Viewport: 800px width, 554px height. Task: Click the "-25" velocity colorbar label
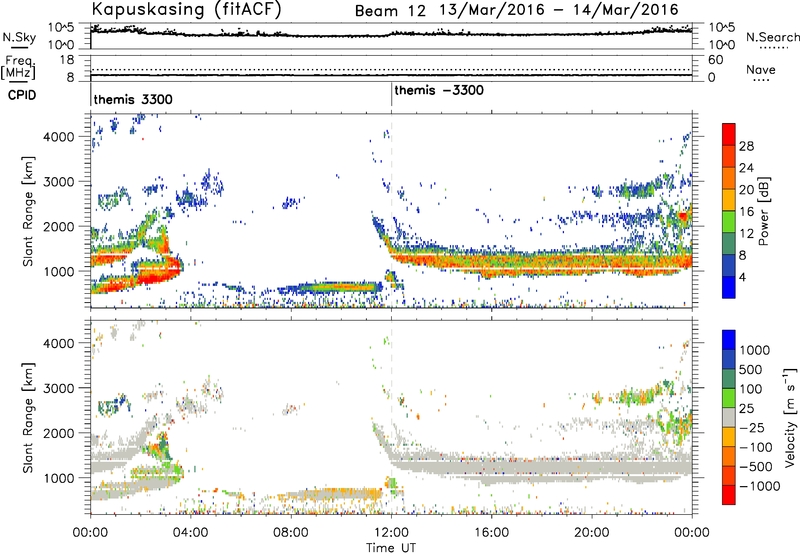point(751,427)
